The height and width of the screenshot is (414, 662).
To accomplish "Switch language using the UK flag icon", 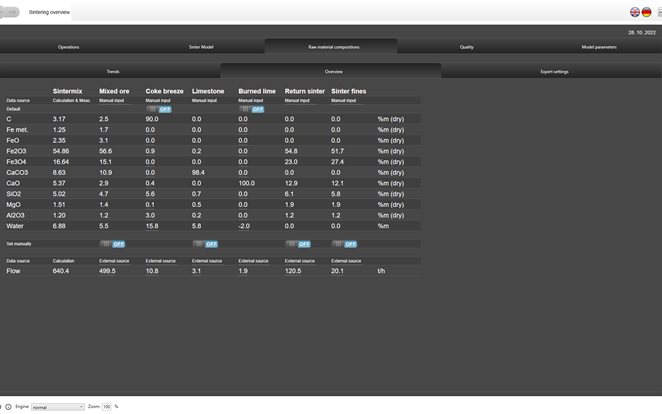I will click(x=635, y=12).
